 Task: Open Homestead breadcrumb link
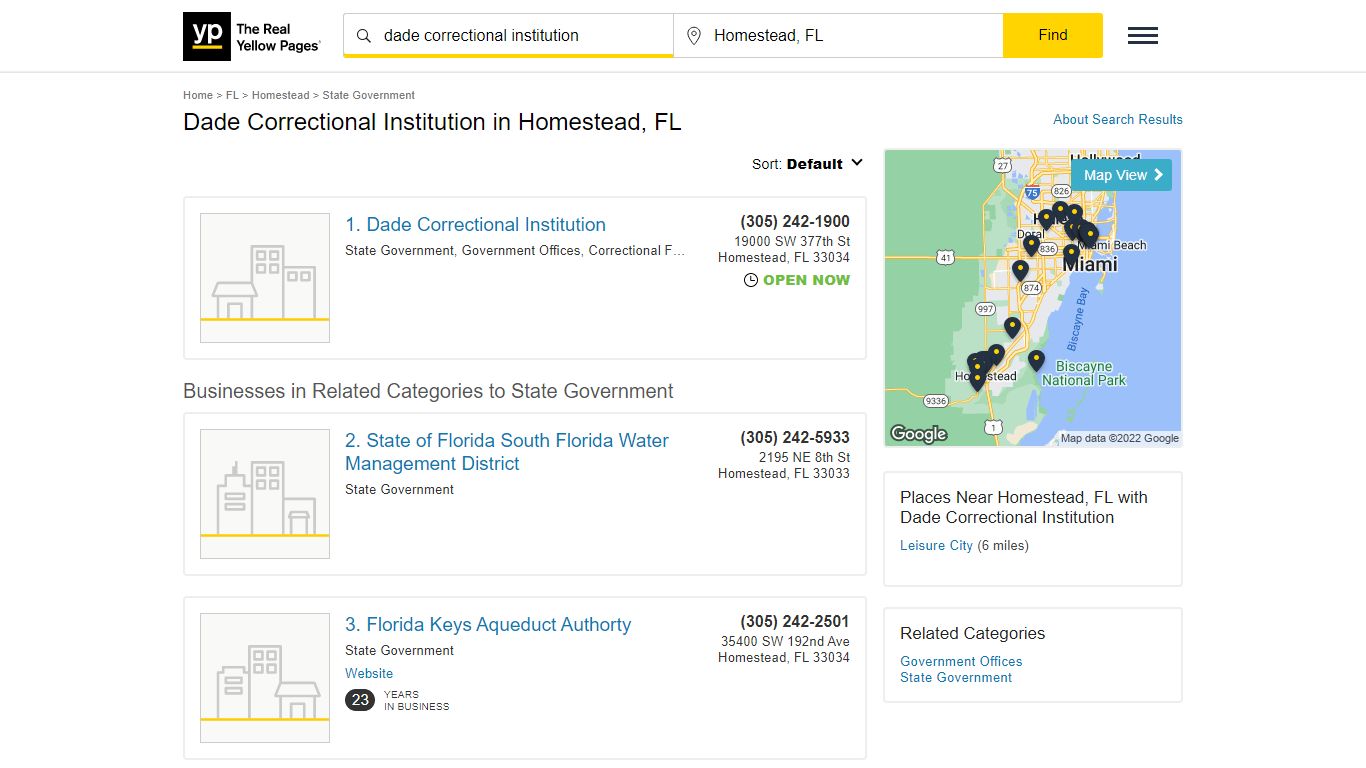click(280, 95)
